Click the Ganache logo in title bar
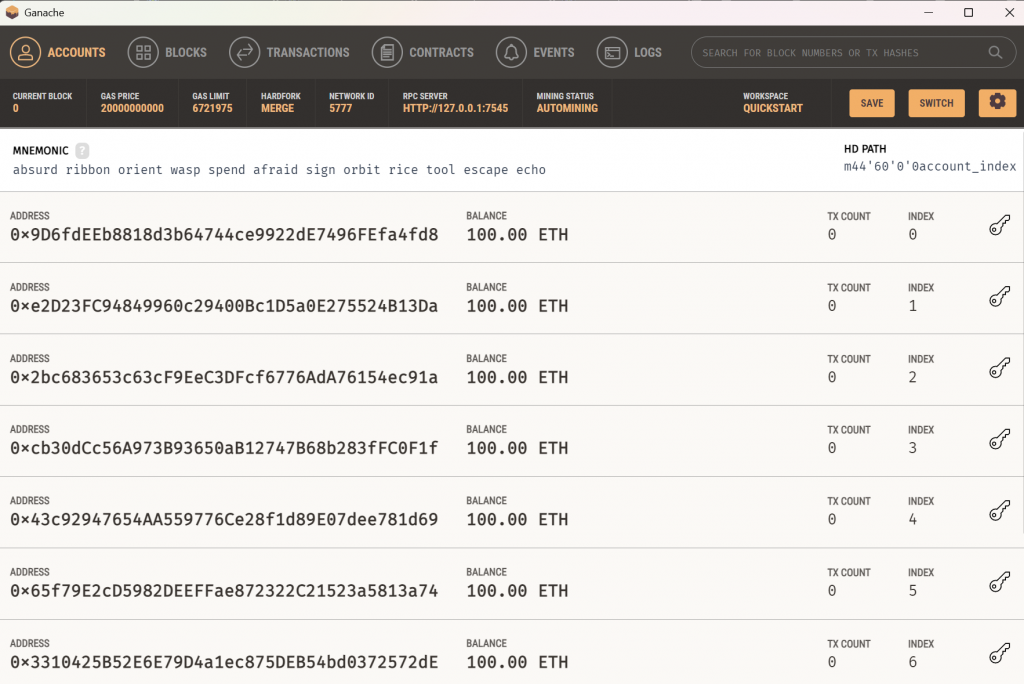 [12, 12]
